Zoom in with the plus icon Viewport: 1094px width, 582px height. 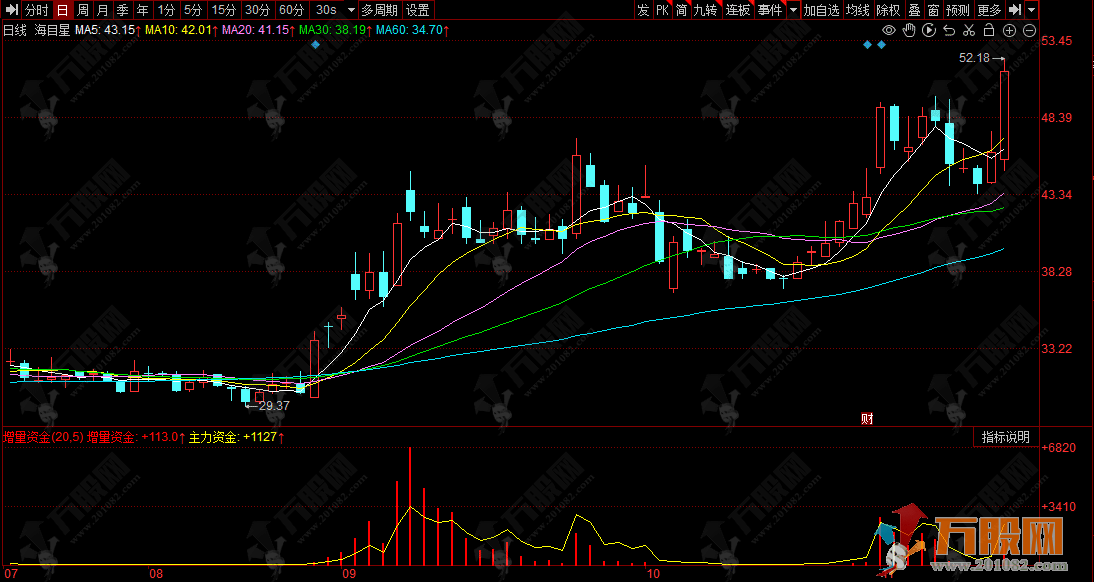pyautogui.click(x=1009, y=30)
